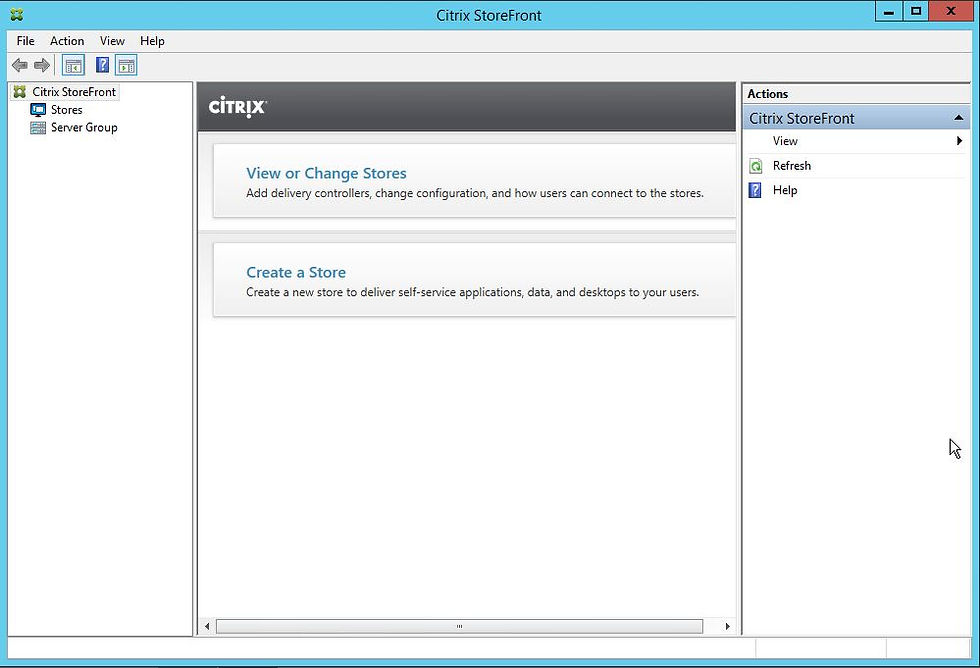Click the Server Group icon in tree

[x=38, y=127]
